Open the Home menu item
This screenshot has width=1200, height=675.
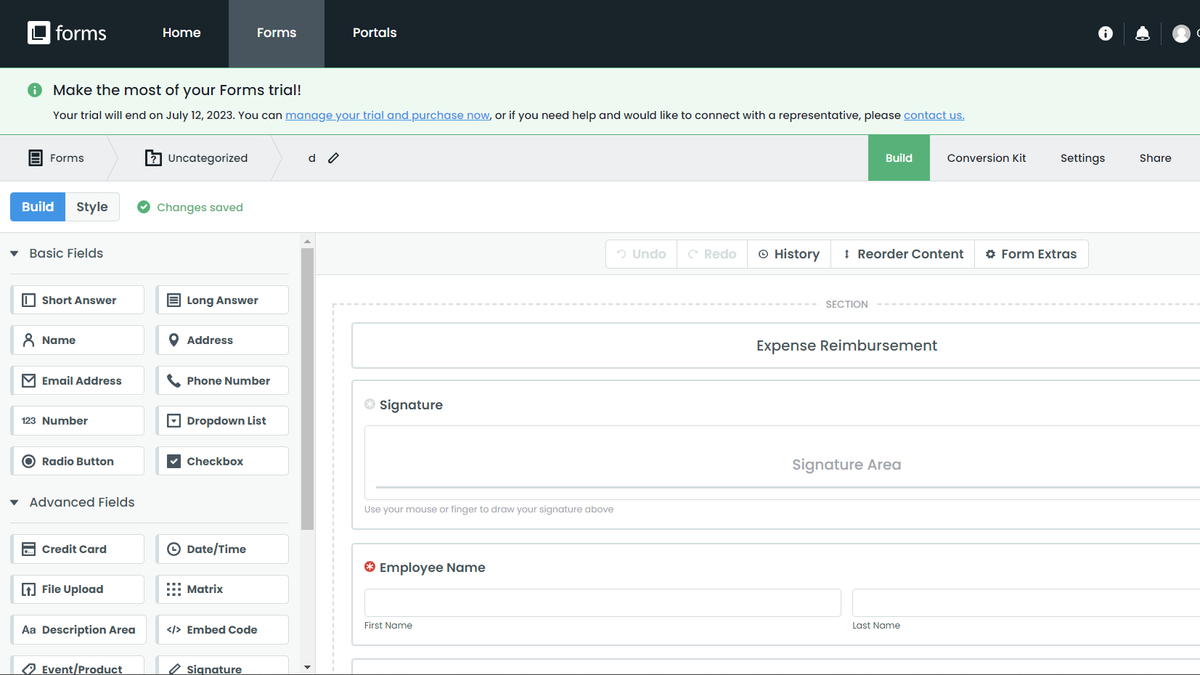pos(181,32)
